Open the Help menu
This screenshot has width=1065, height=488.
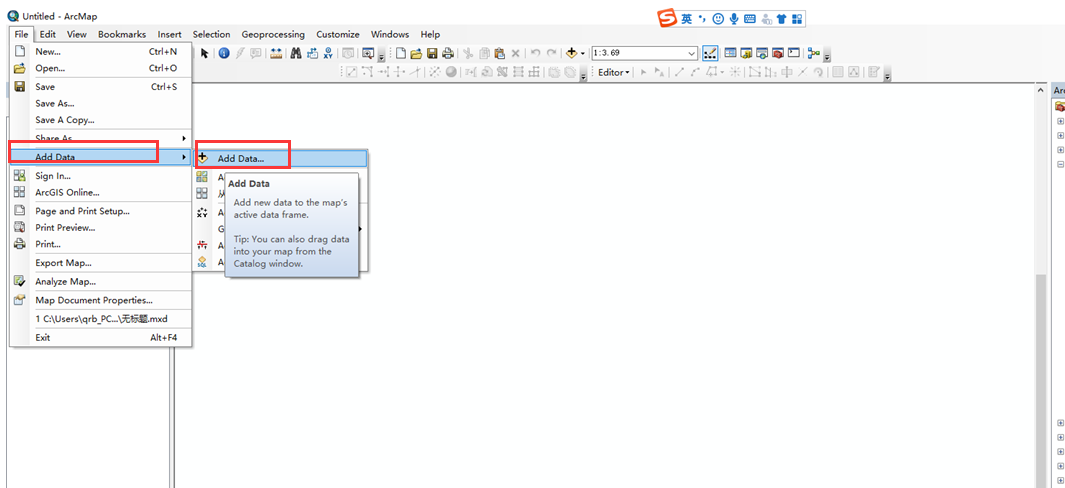(x=430, y=34)
